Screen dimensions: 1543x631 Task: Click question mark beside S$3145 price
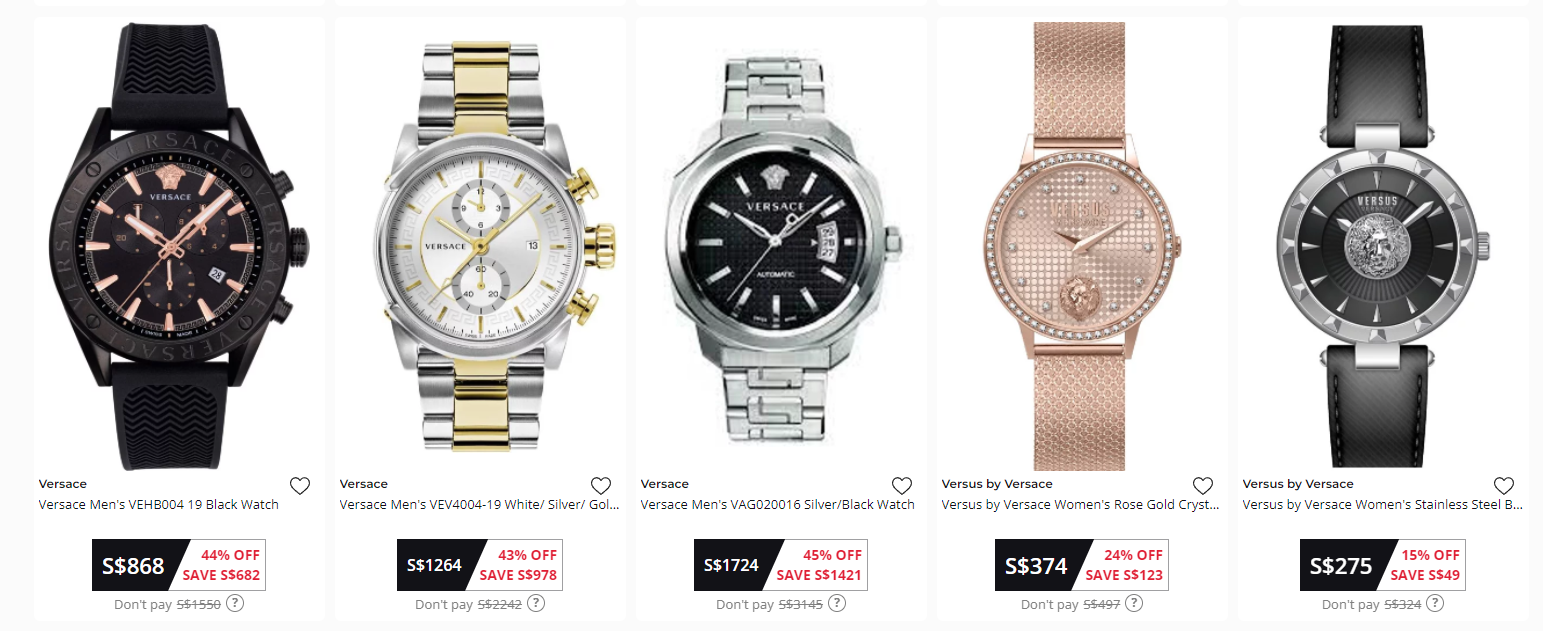tap(837, 603)
